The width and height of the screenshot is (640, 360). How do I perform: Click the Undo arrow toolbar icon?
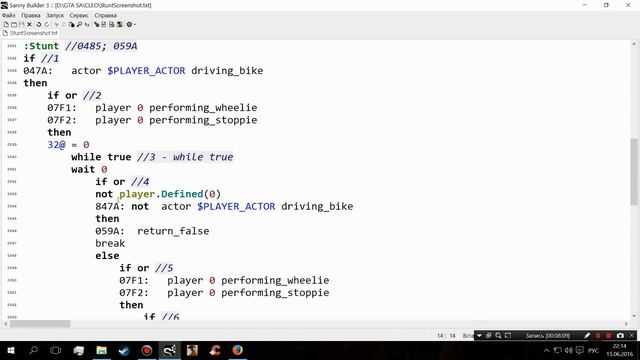[39, 24]
